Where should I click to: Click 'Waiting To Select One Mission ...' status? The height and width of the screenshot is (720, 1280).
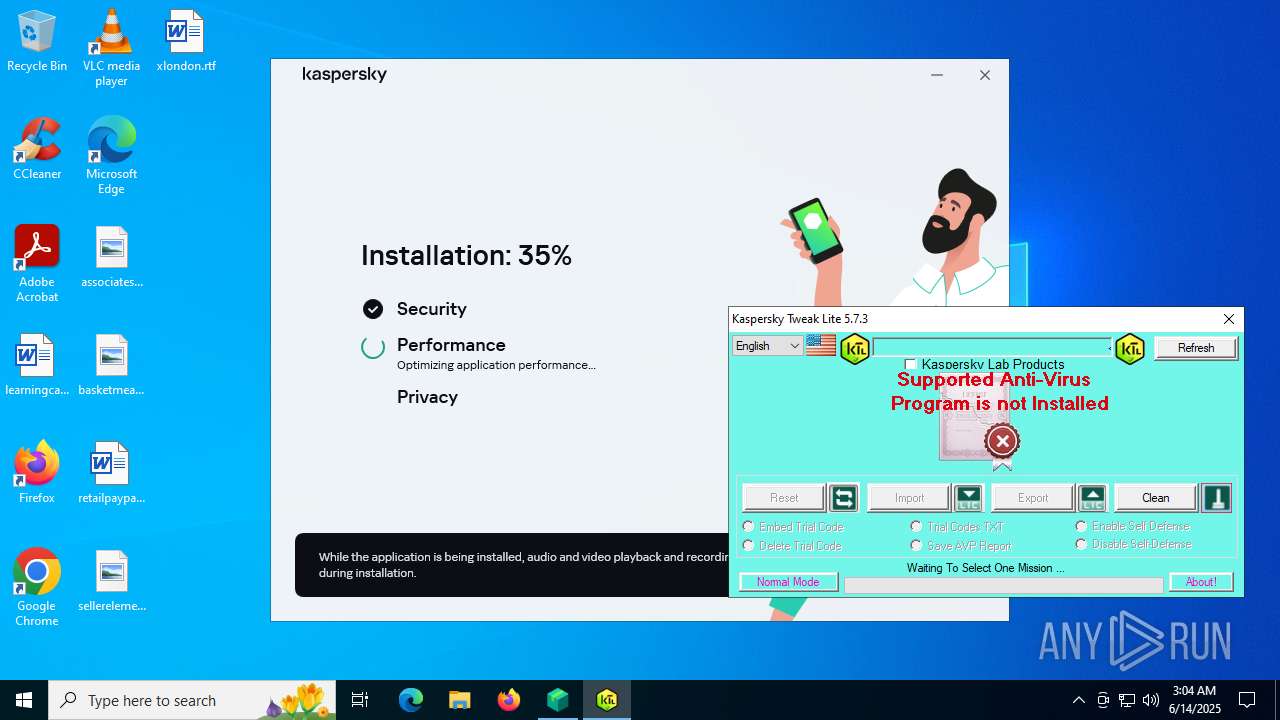[985, 568]
